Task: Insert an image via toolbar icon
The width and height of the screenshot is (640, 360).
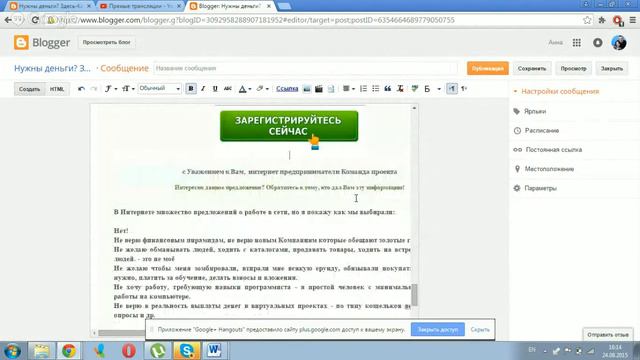Action: 307,89
